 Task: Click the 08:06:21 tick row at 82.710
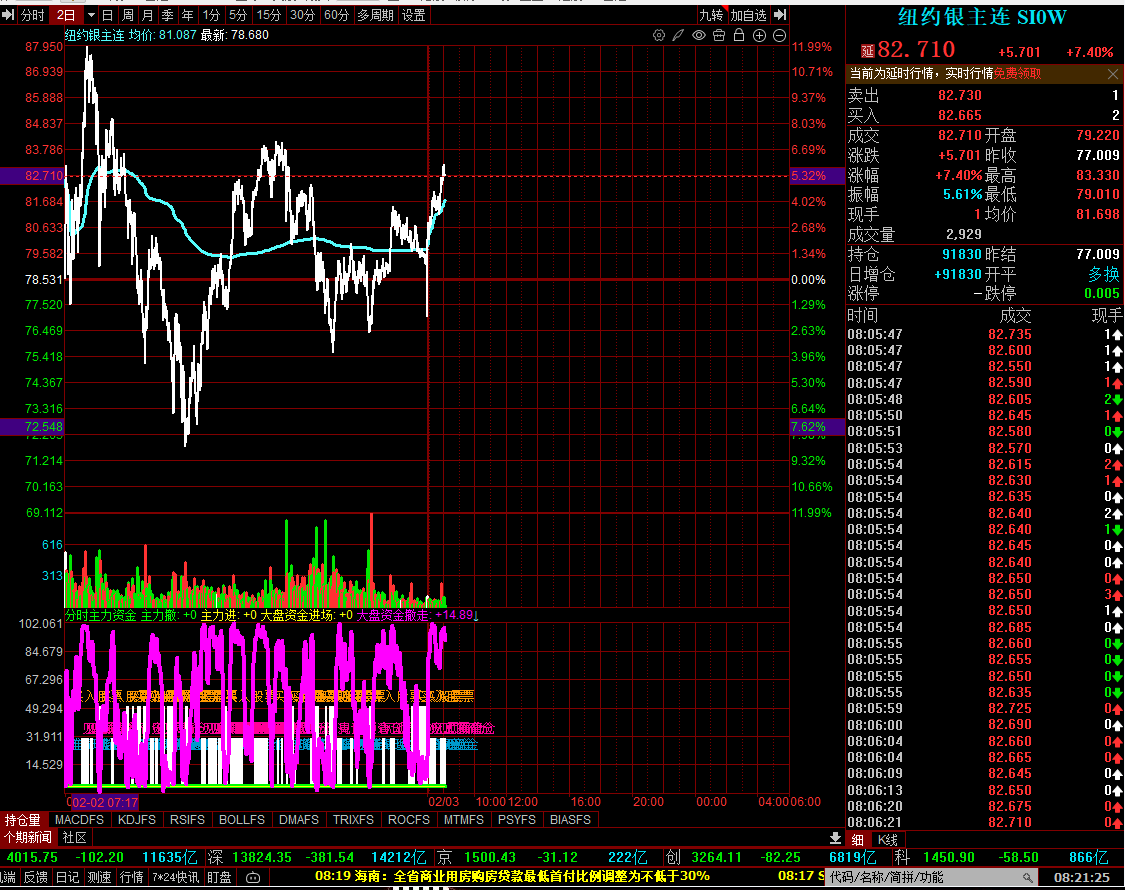984,822
